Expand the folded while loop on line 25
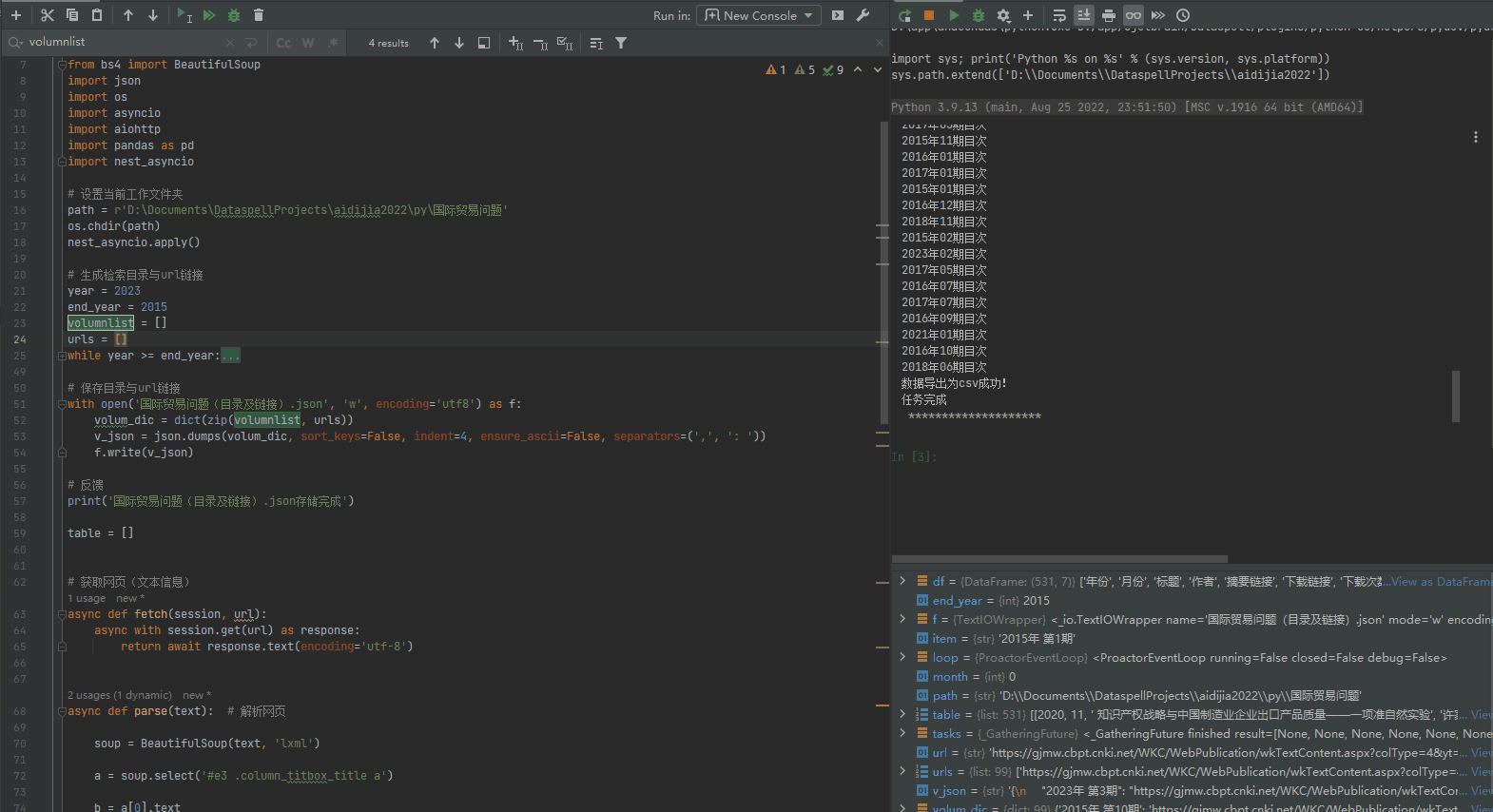The image size is (1493, 812). [x=230, y=356]
